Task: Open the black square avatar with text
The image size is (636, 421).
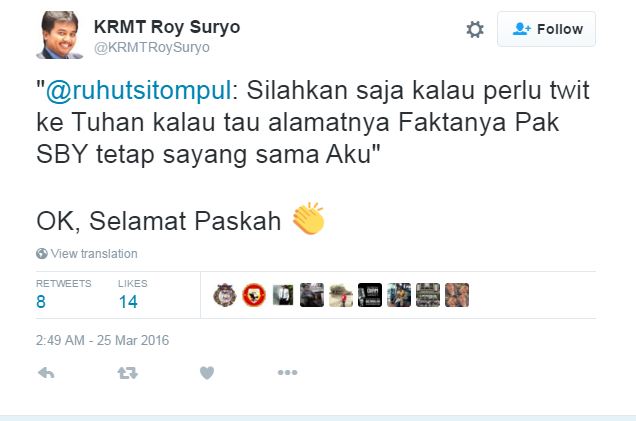Action: 370,295
